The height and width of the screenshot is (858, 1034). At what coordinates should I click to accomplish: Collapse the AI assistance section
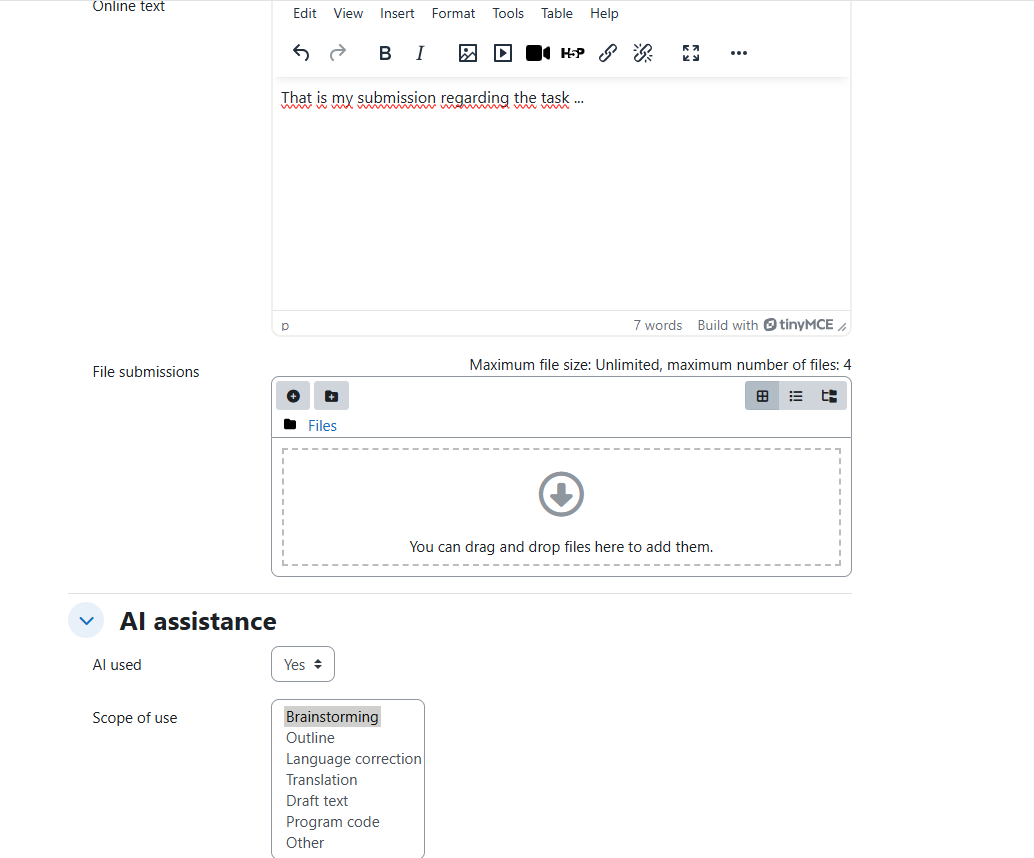coord(86,621)
